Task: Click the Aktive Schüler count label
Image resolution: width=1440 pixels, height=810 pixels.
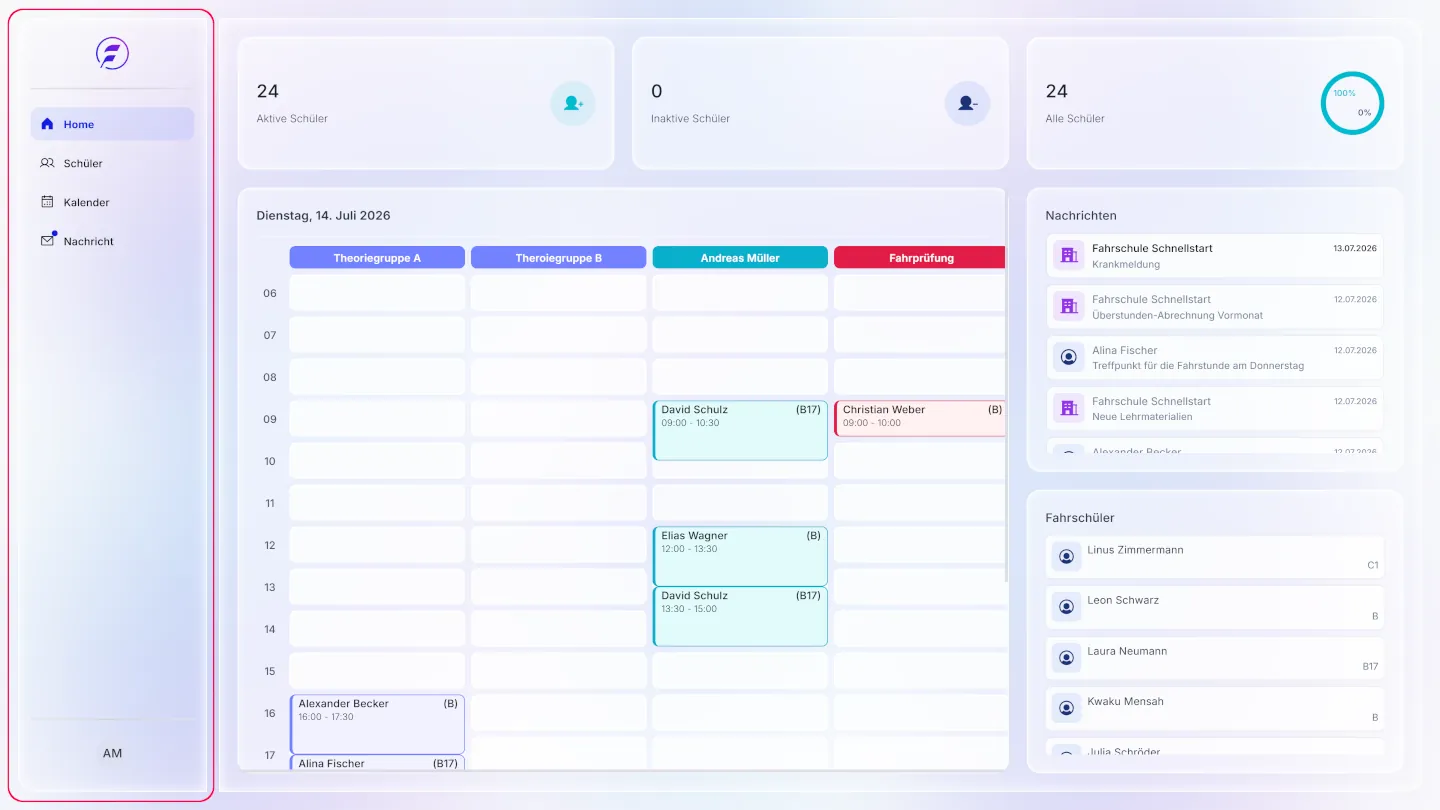Action: [x=292, y=118]
